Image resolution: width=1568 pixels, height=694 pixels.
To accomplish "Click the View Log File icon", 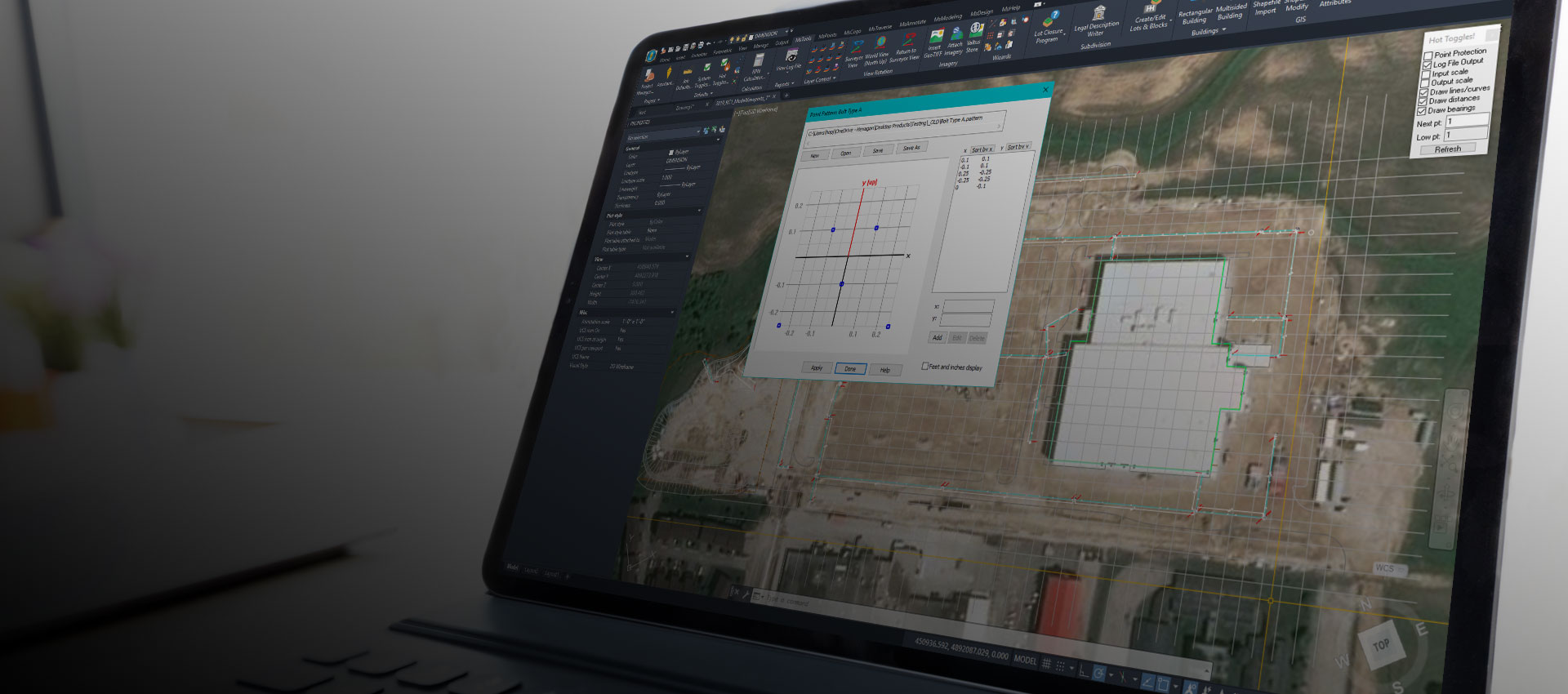I will (791, 56).
